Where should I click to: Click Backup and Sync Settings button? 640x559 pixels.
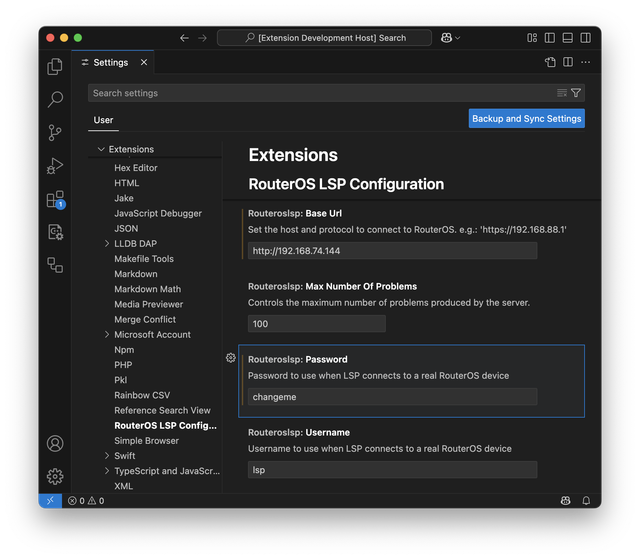click(x=527, y=119)
